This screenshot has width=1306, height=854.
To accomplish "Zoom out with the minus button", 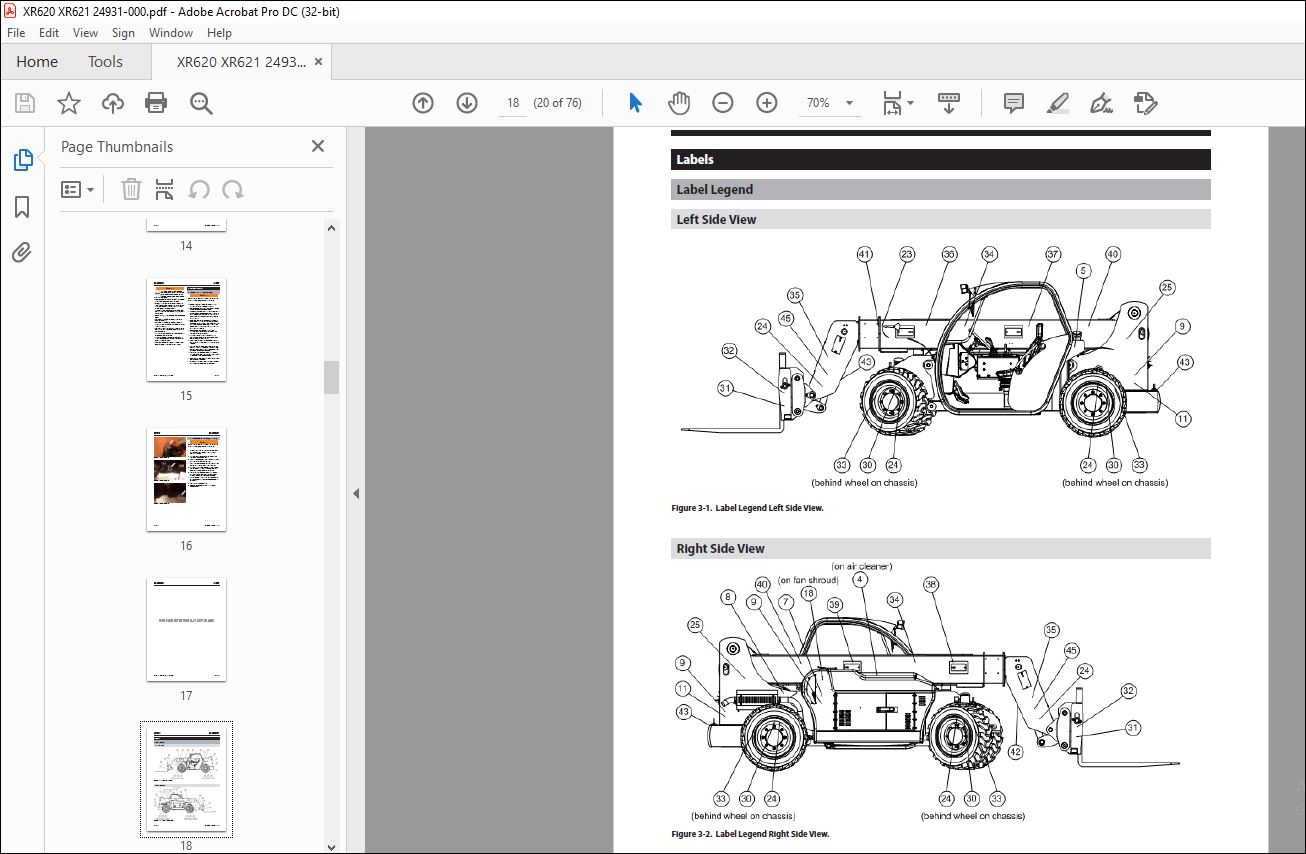I will [x=723, y=103].
